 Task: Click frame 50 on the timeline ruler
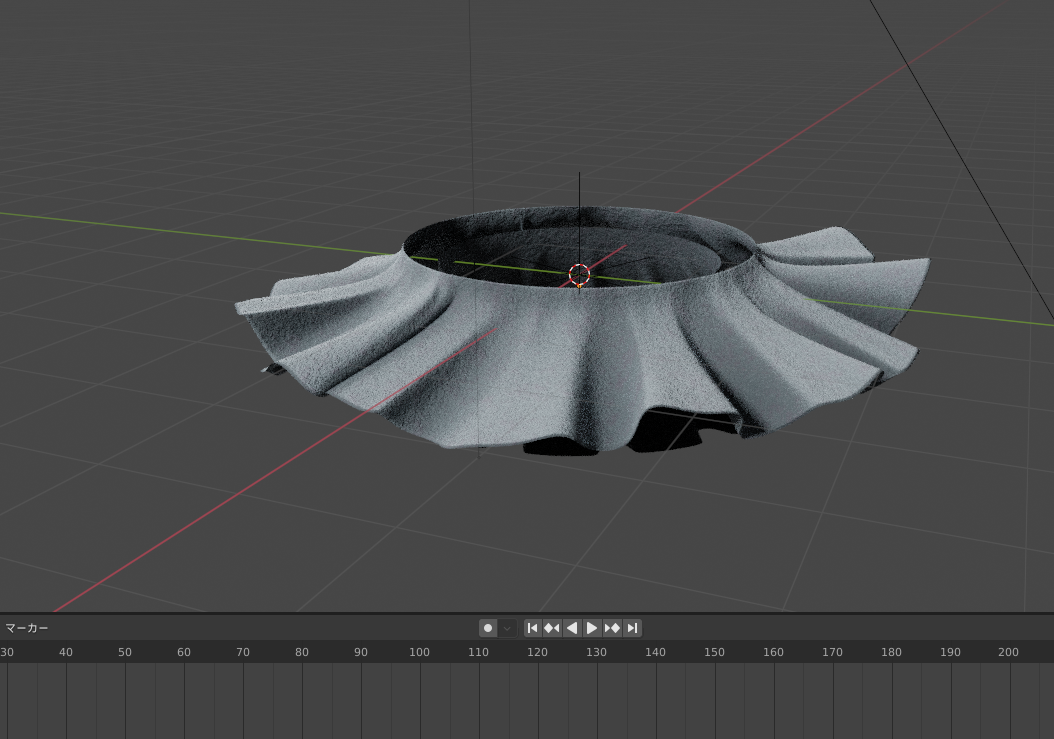coord(125,652)
